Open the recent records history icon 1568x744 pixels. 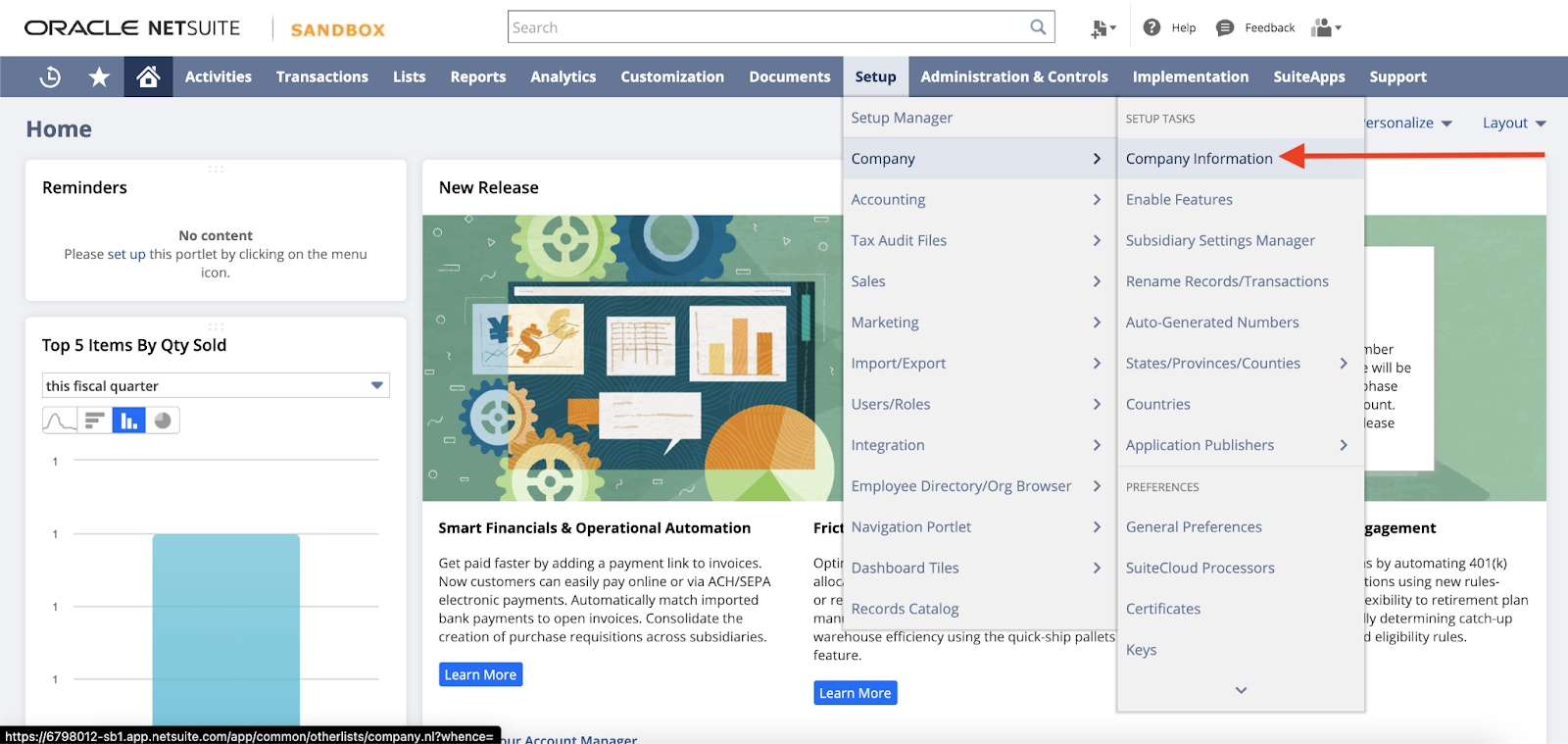pos(50,76)
